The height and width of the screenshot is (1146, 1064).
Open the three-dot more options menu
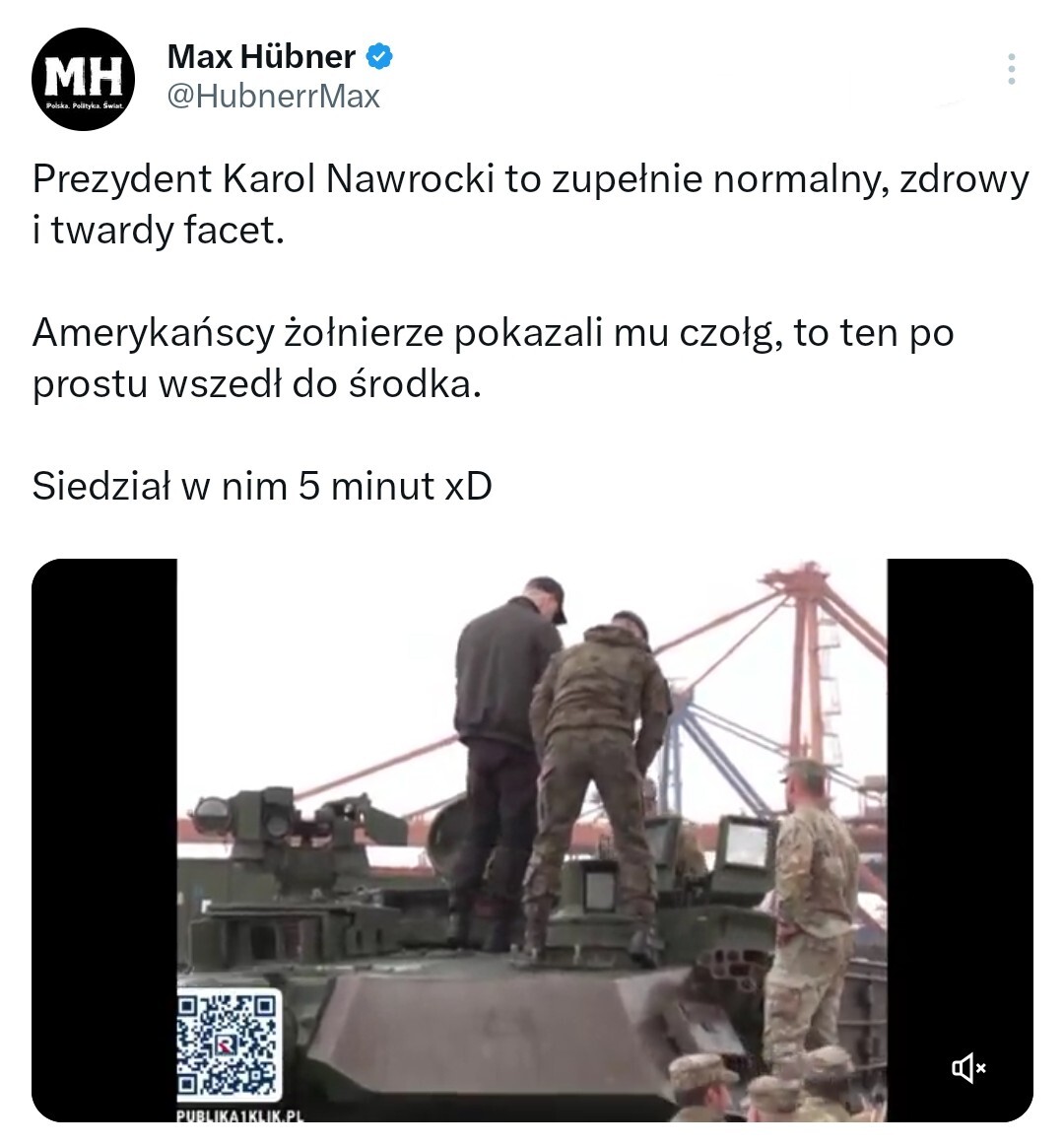point(1012,69)
